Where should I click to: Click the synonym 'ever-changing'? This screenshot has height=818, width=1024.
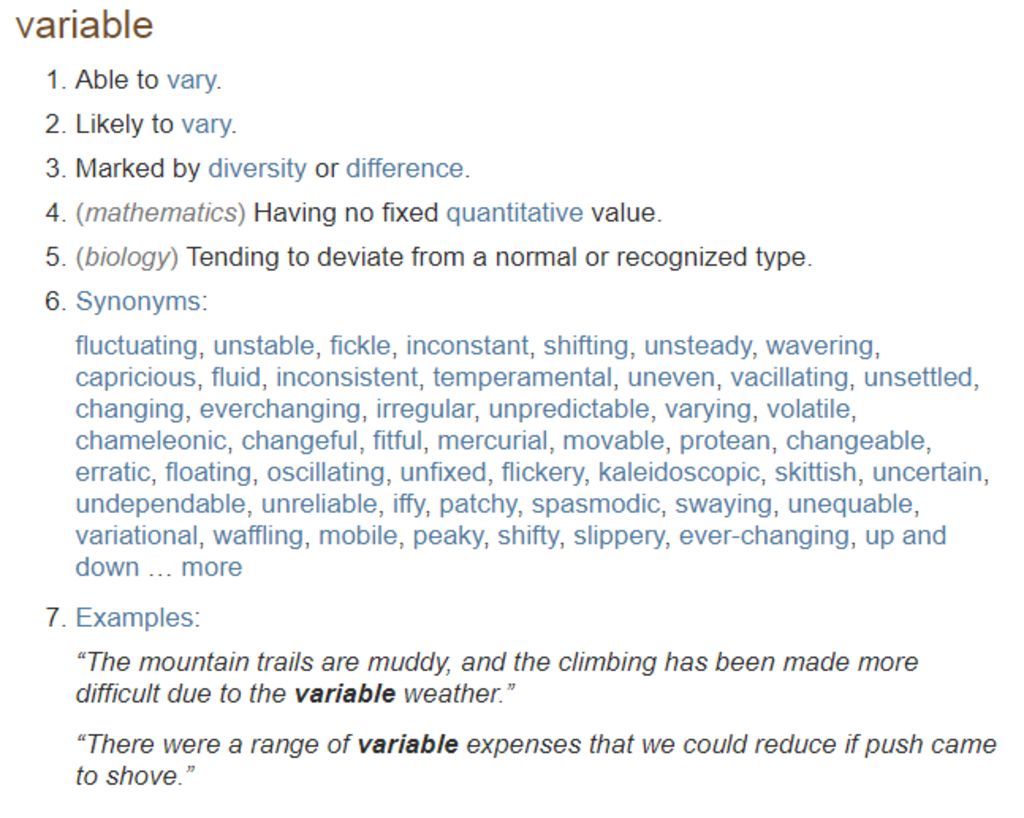[764, 536]
